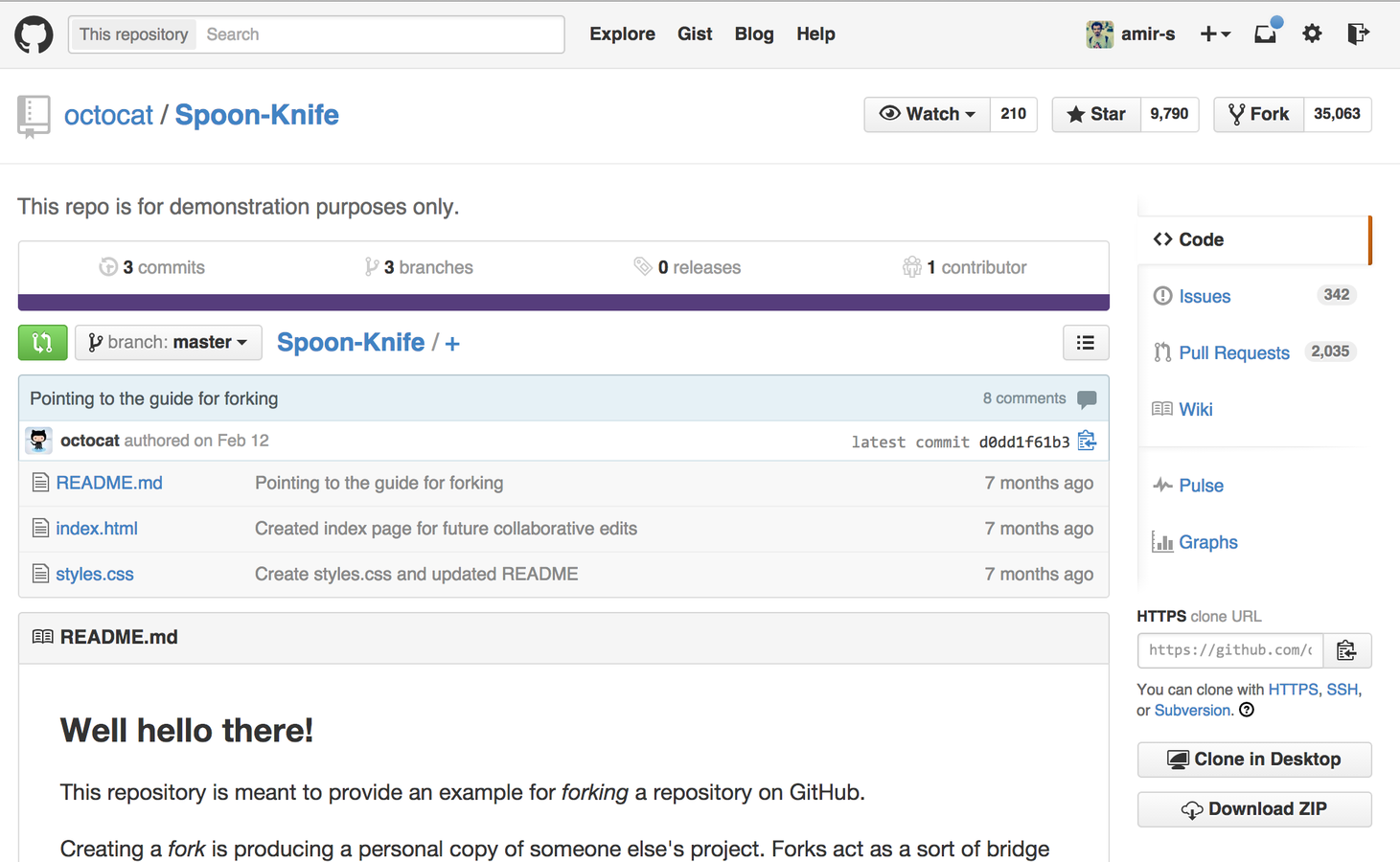Copy the HTTPS clone URL to clipboard

click(1346, 650)
